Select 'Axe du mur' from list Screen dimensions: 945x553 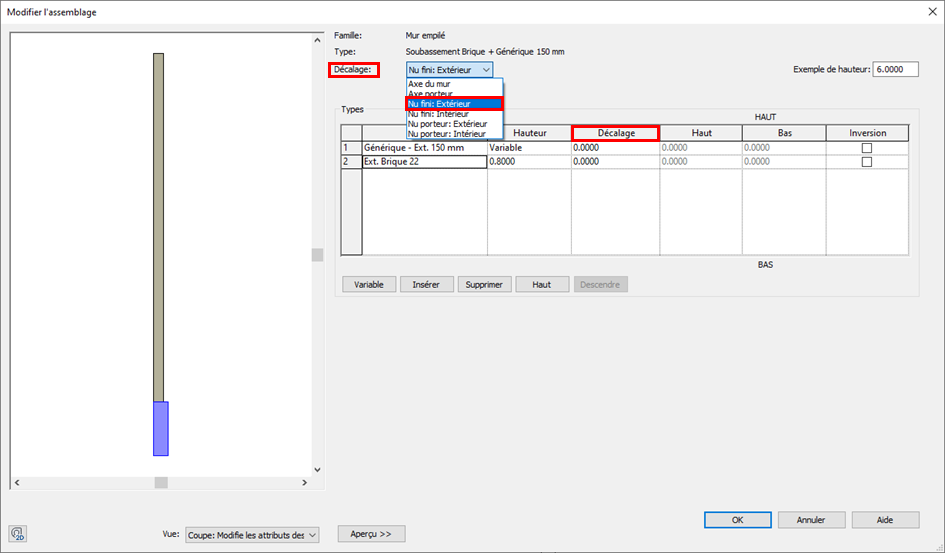point(429,84)
